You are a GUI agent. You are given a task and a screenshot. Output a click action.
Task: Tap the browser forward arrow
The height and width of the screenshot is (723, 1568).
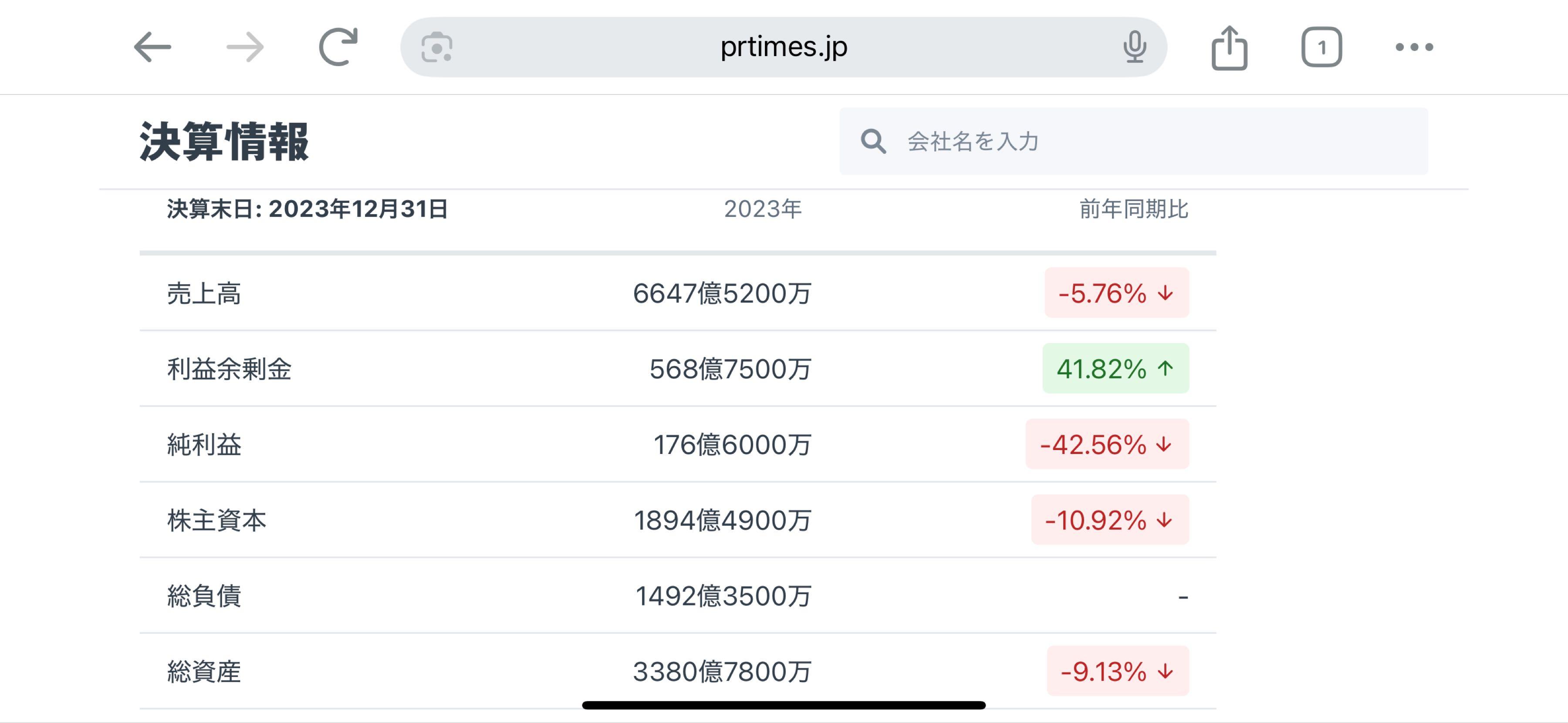pyautogui.click(x=245, y=47)
